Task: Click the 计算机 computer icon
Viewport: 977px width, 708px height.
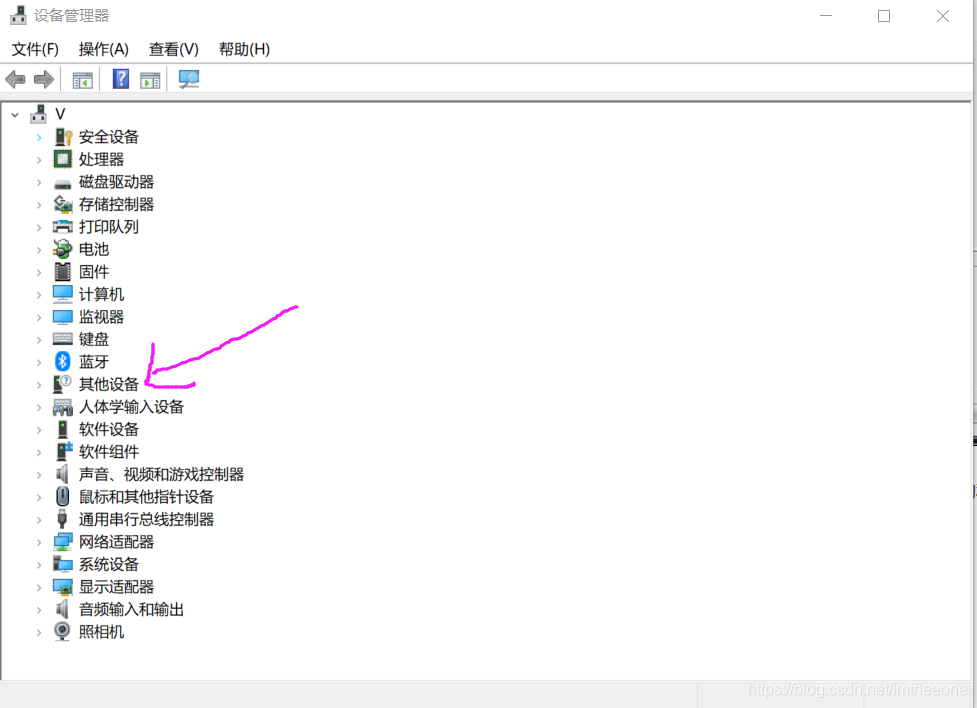Action: point(63,294)
